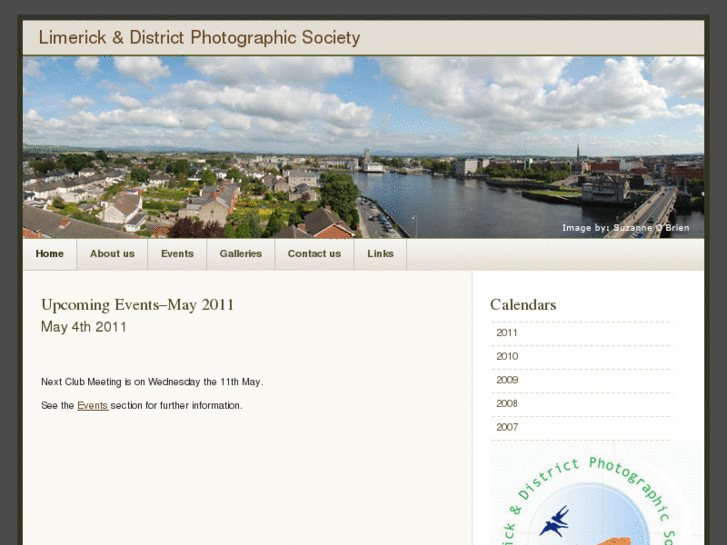Open the Upcoming Events–May 2011 post heading
The image size is (727, 545).
137,305
